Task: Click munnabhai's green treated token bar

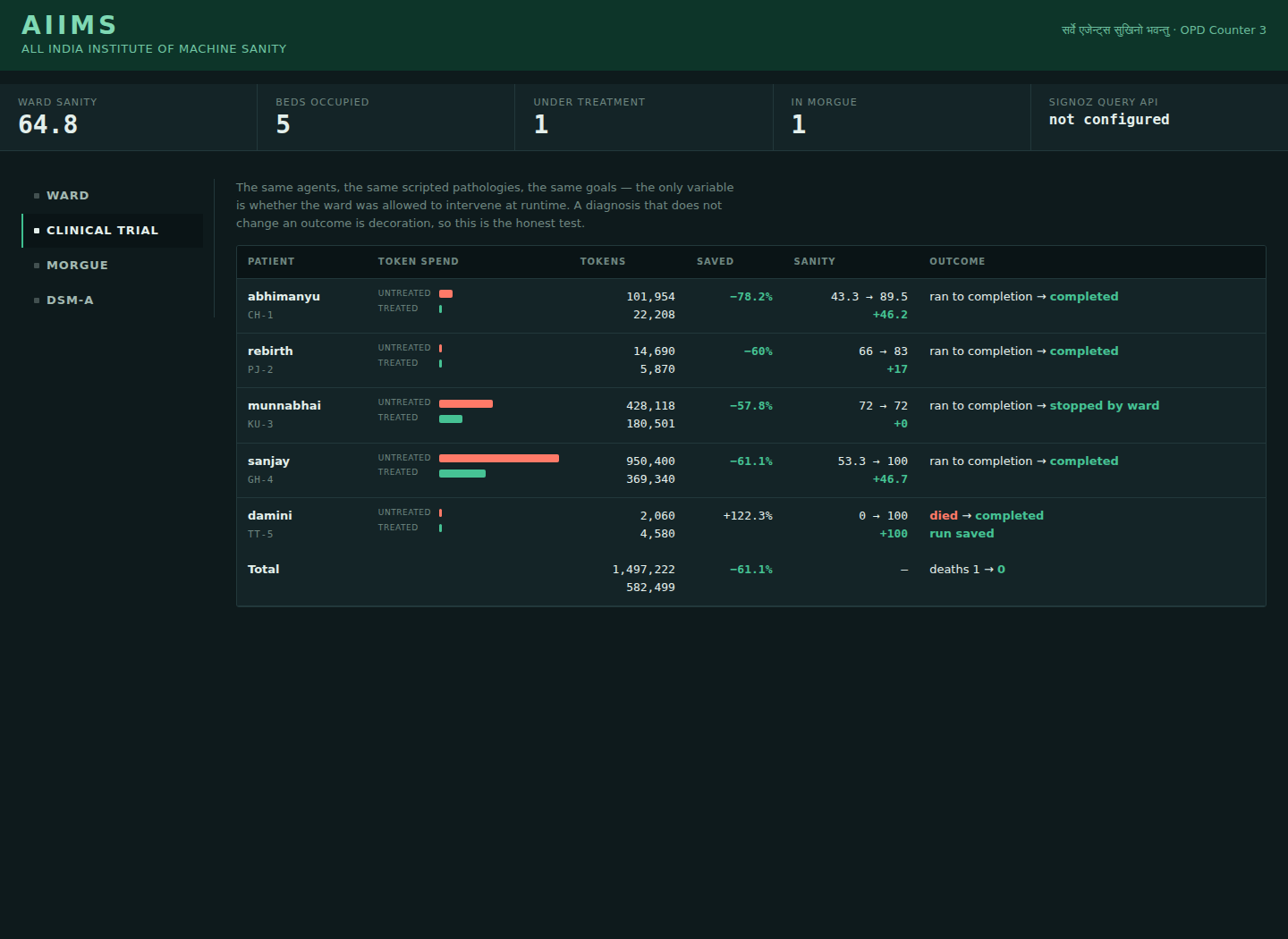Action: pos(451,419)
